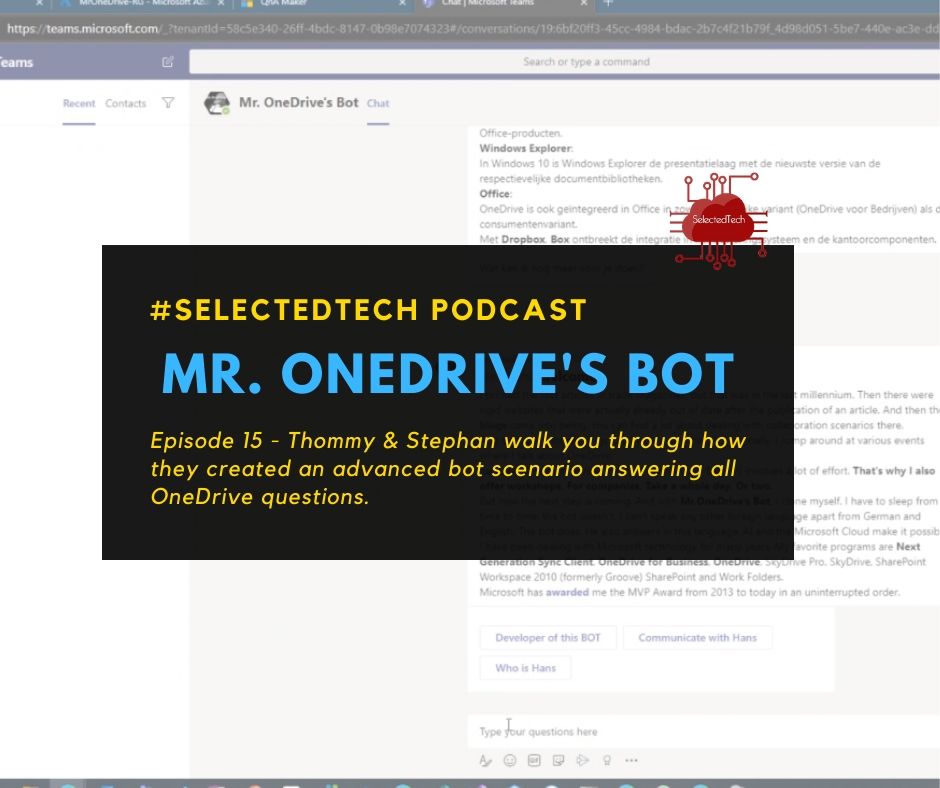Open the sticker picker

[558, 760]
